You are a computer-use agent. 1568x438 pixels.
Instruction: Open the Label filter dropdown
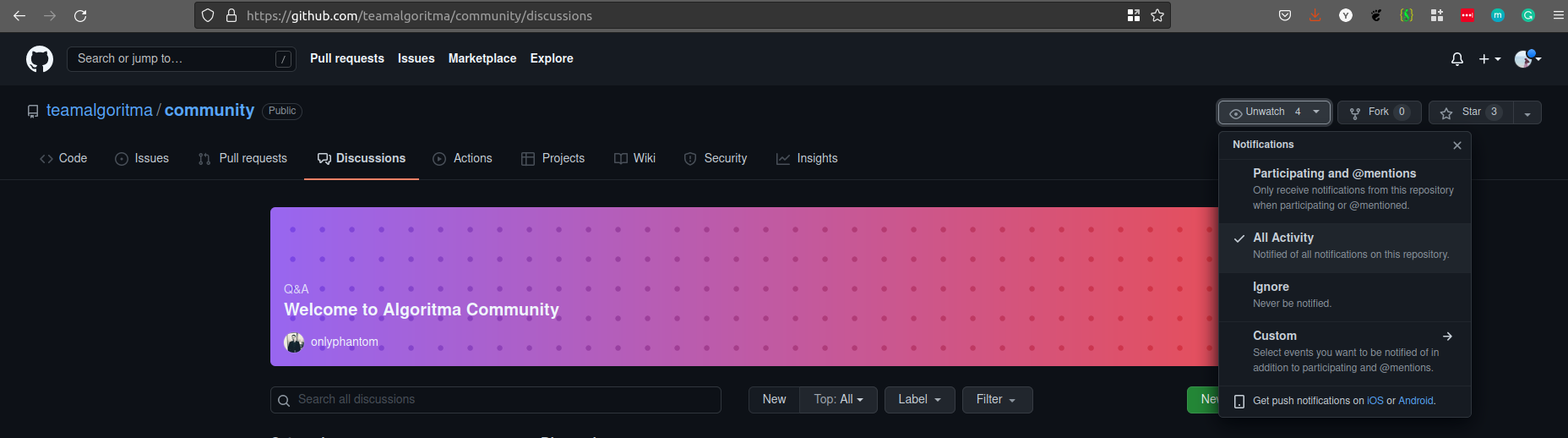coord(919,400)
